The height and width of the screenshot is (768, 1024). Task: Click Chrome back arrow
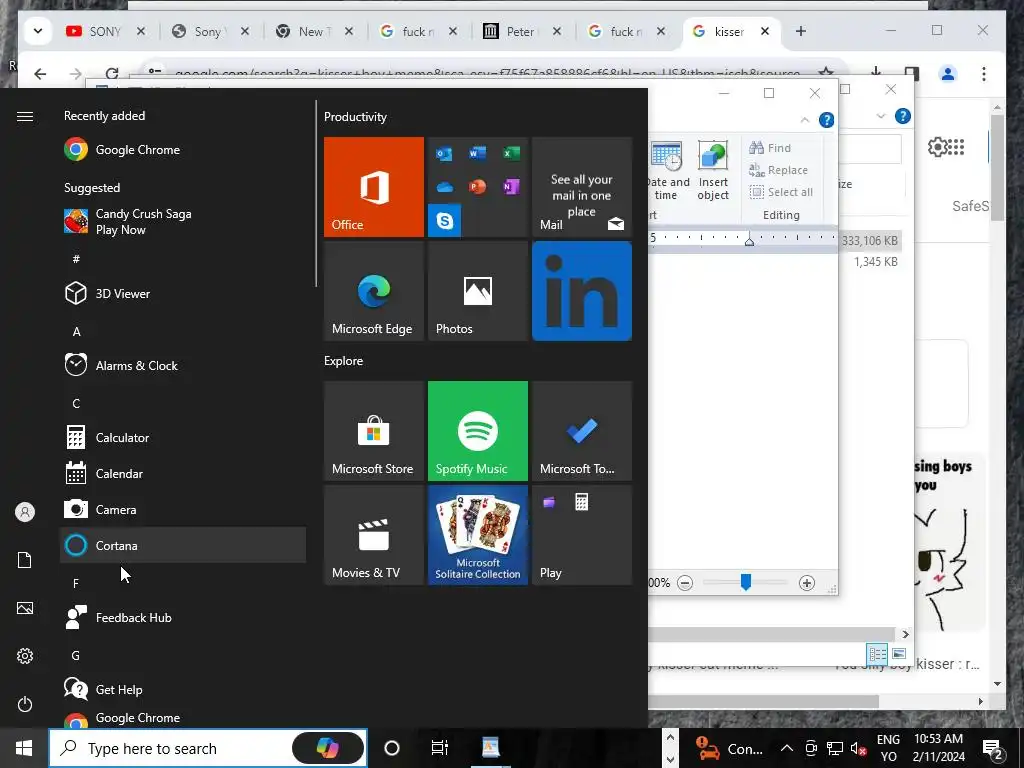click(x=40, y=74)
